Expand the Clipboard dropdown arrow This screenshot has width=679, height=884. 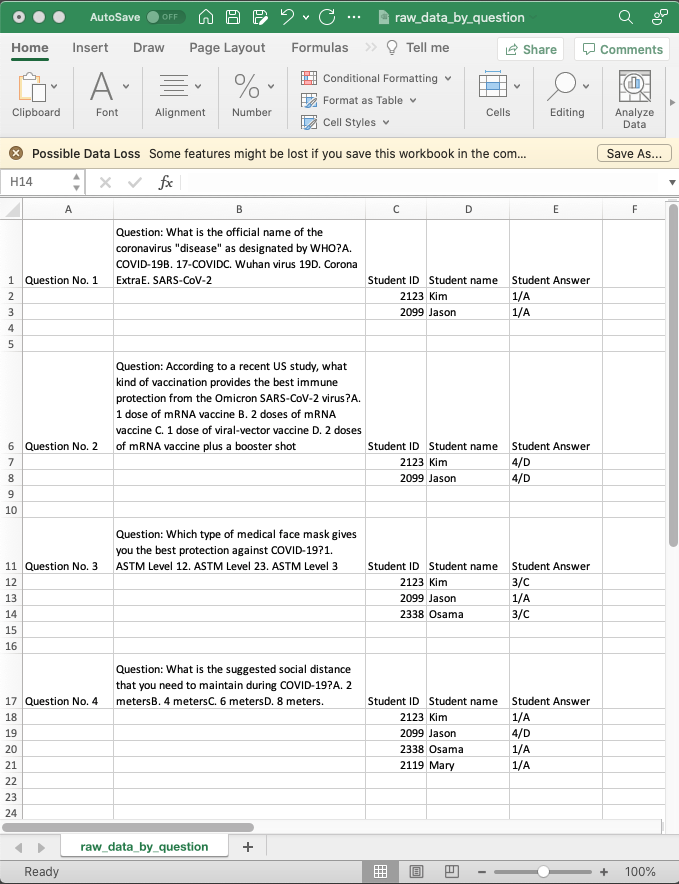pyautogui.click(x=54, y=86)
